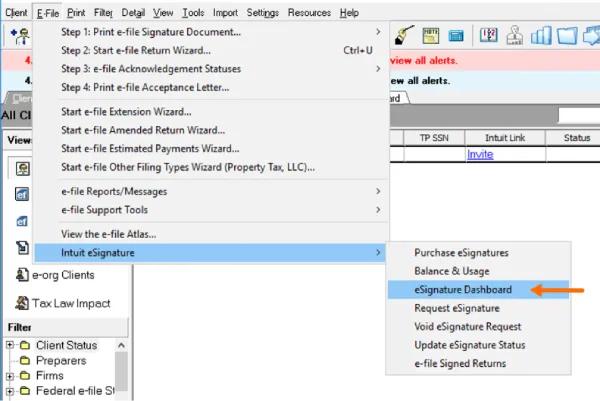
Task: Choose Step 2 Start e-file Return Wizard
Action: (x=211, y=51)
